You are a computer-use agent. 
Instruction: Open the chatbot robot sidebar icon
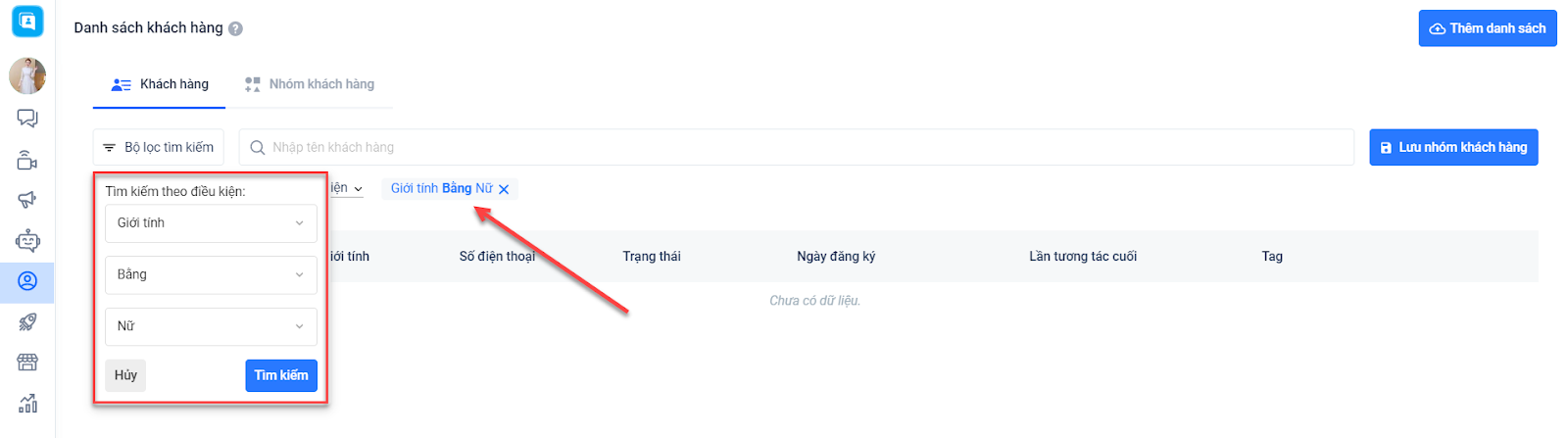tap(27, 240)
